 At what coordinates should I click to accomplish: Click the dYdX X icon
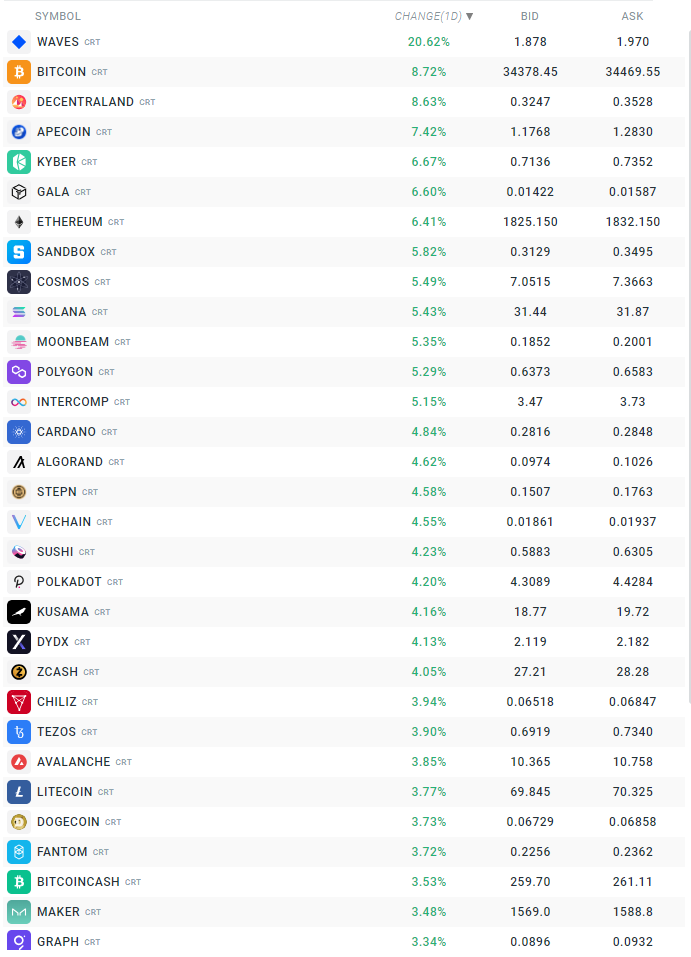point(19,642)
